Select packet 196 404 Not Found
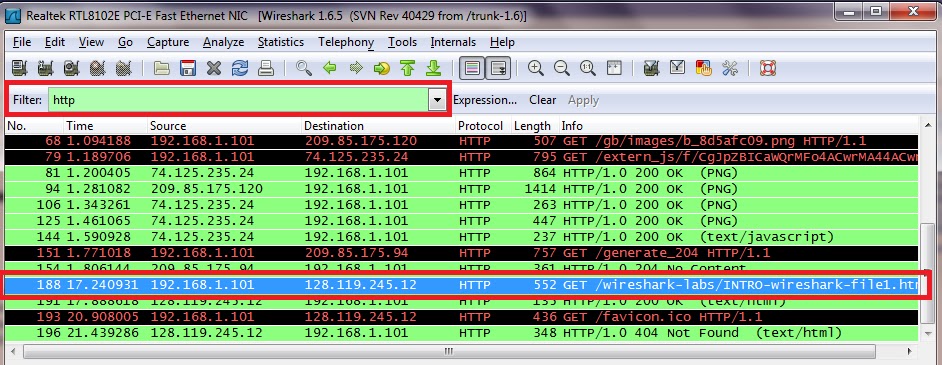This screenshot has height=365, width=942. coord(462,333)
